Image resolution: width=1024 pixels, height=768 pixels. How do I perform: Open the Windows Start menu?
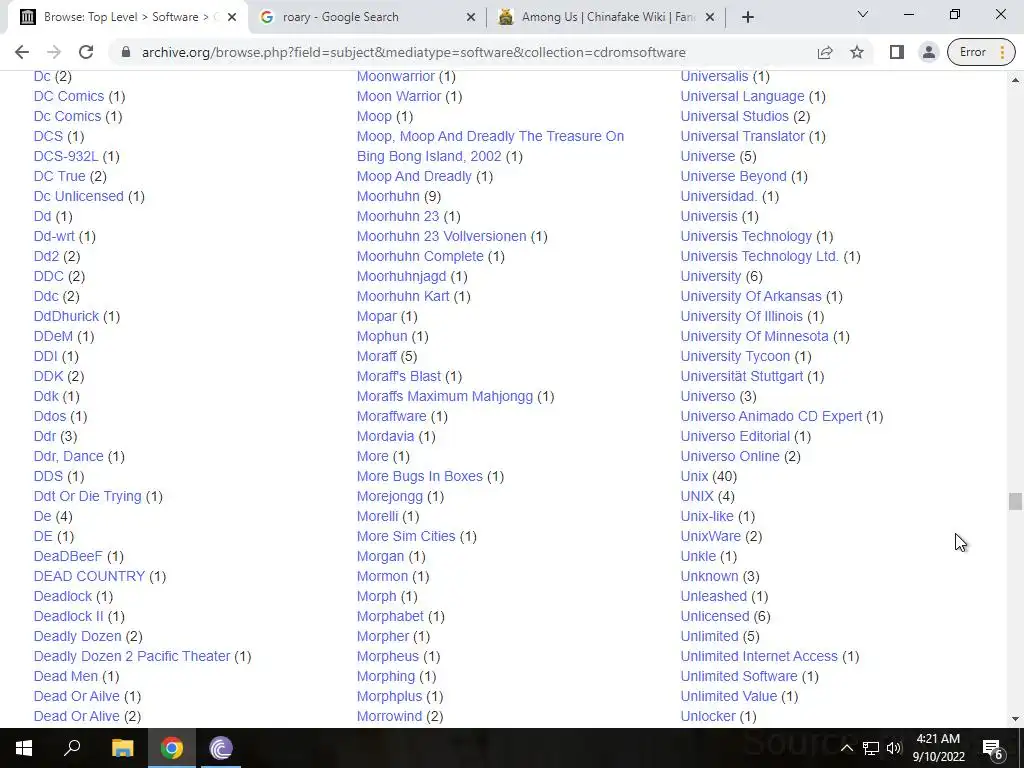coord(24,748)
